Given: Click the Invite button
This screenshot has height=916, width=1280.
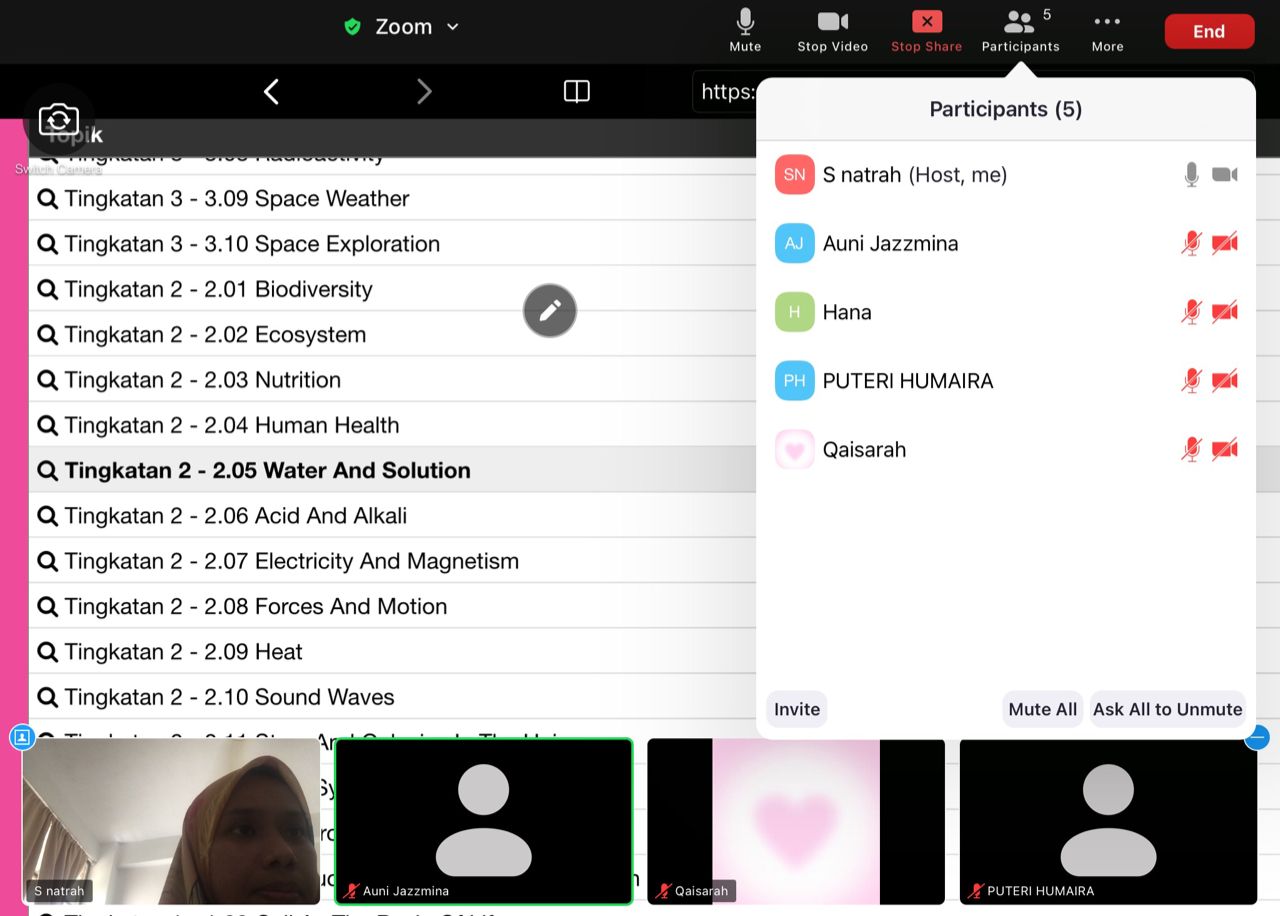Looking at the screenshot, I should tap(797, 709).
